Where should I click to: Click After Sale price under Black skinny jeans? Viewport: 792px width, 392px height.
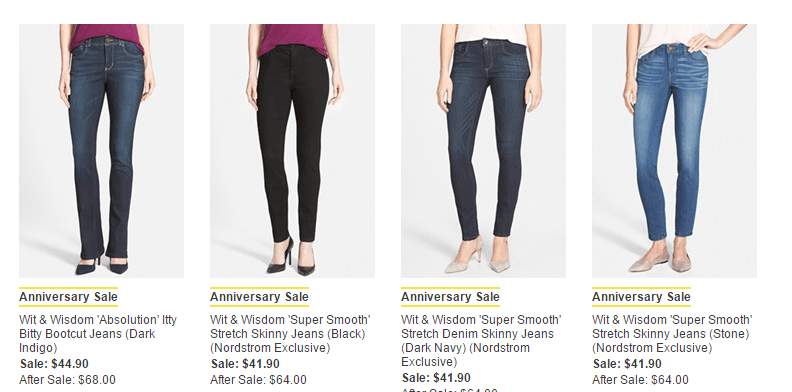(258, 380)
